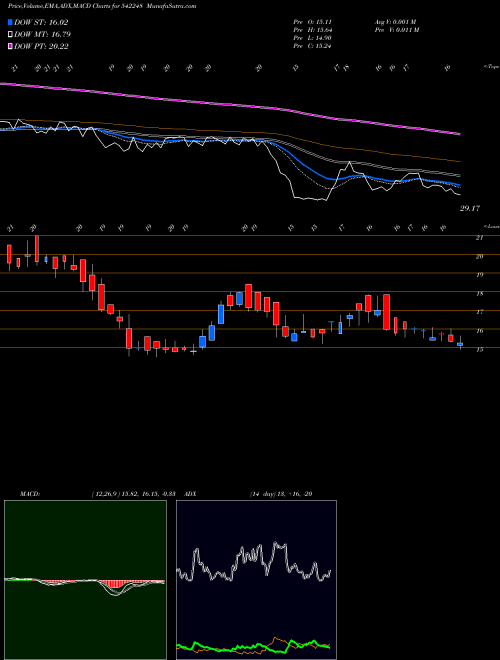Image resolution: width=500 pixels, height=660 pixels.
Task: Click the 'ADX' panel heading
Action: 190,494
